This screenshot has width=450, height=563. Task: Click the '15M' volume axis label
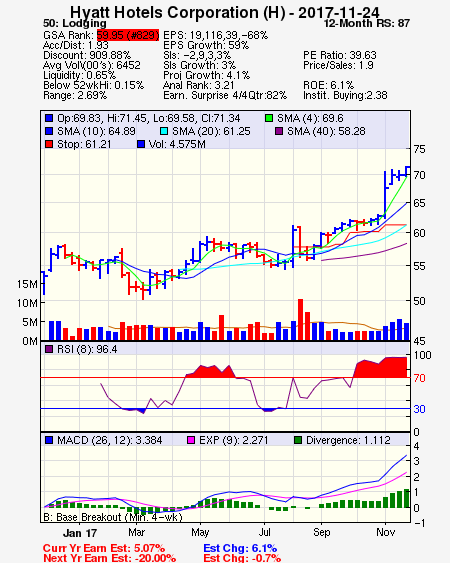tap(27, 284)
